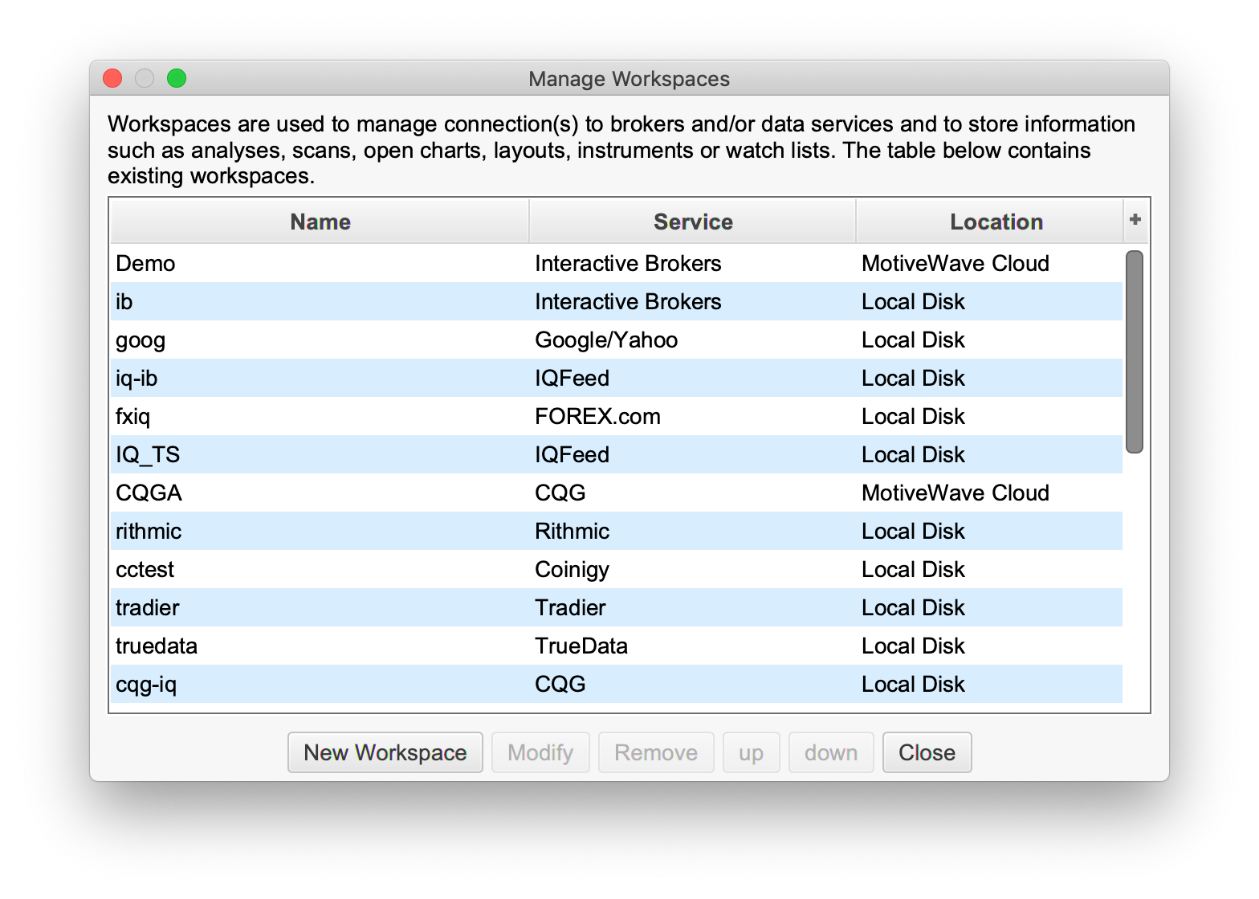The image size is (1259, 899).
Task: Select the rithmic workspace row
Action: (149, 532)
